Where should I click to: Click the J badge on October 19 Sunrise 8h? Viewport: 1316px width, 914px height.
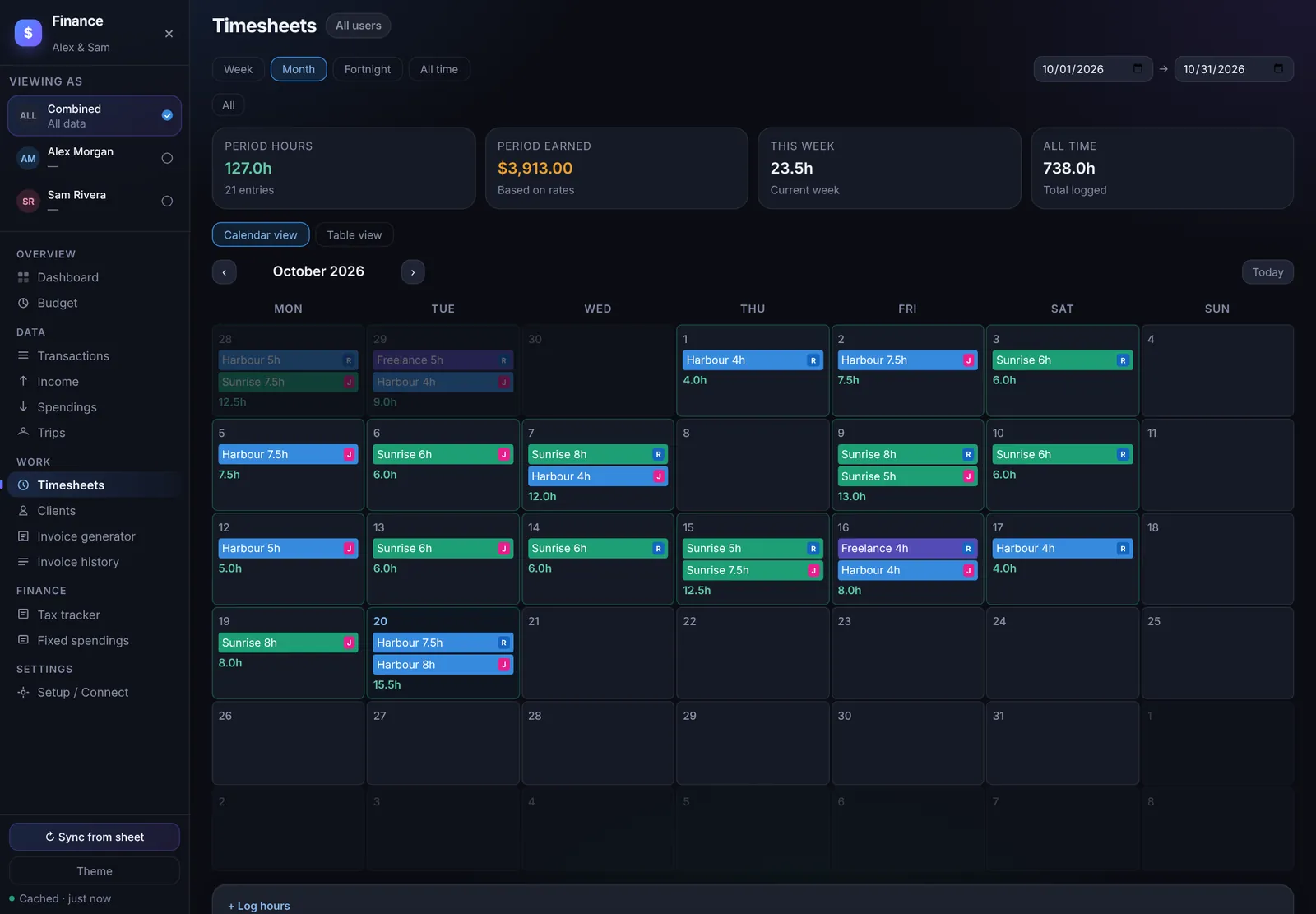click(x=349, y=643)
